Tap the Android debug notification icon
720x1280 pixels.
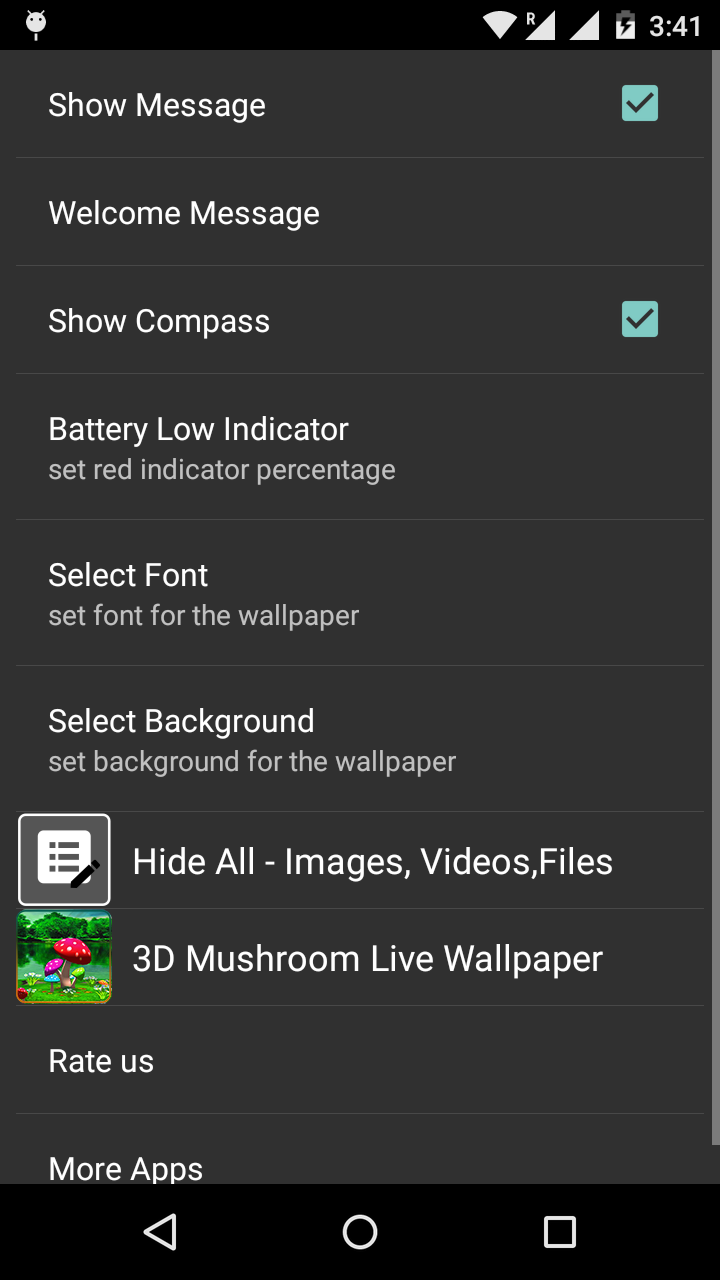click(x=36, y=24)
